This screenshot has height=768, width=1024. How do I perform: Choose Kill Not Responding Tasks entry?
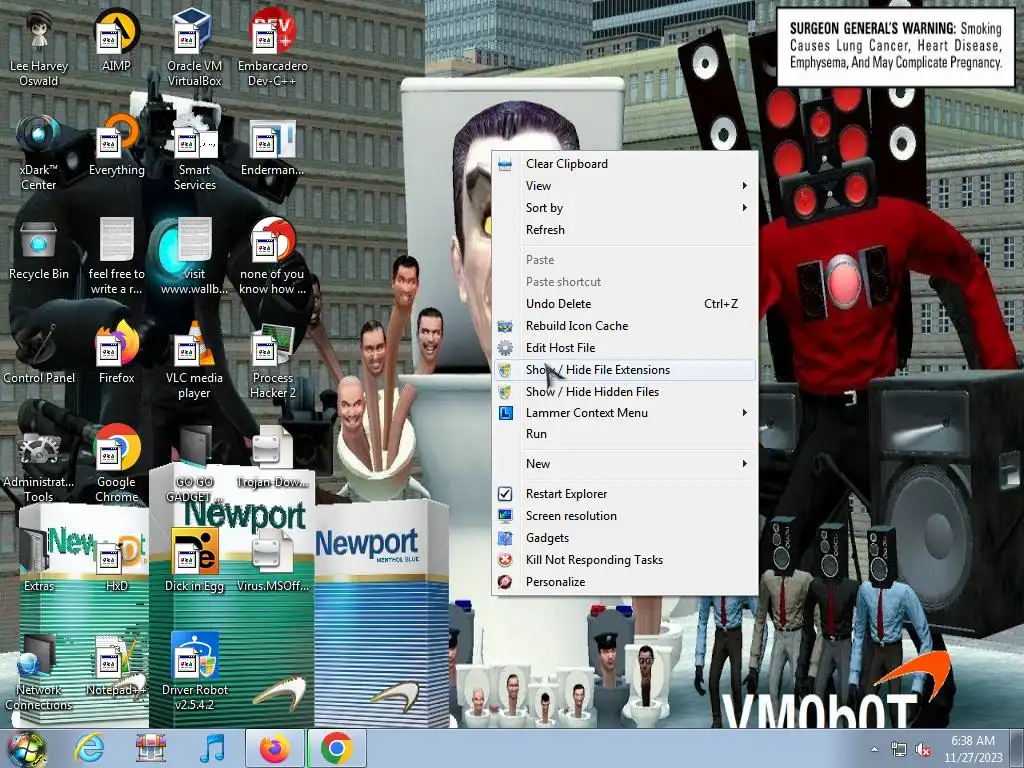coord(625,560)
